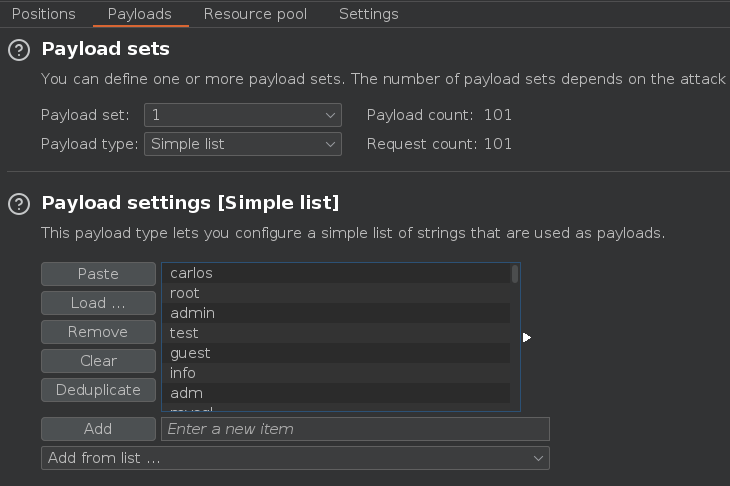Switch to the Positions tab
730x486 pixels.
(43, 14)
